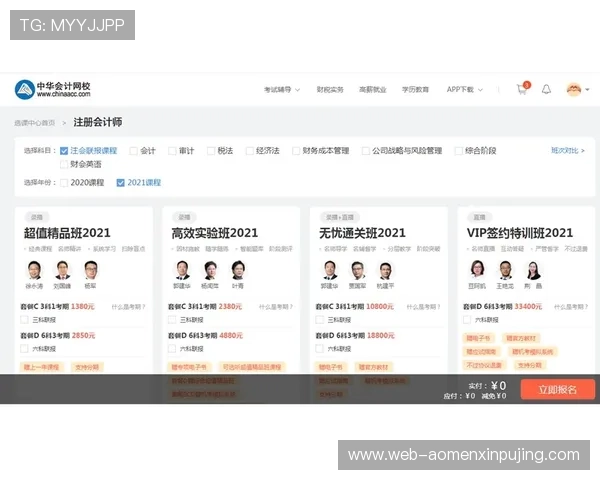Expand the 考试辅导 dropdown menu
The image size is (600, 480).
(x=282, y=90)
